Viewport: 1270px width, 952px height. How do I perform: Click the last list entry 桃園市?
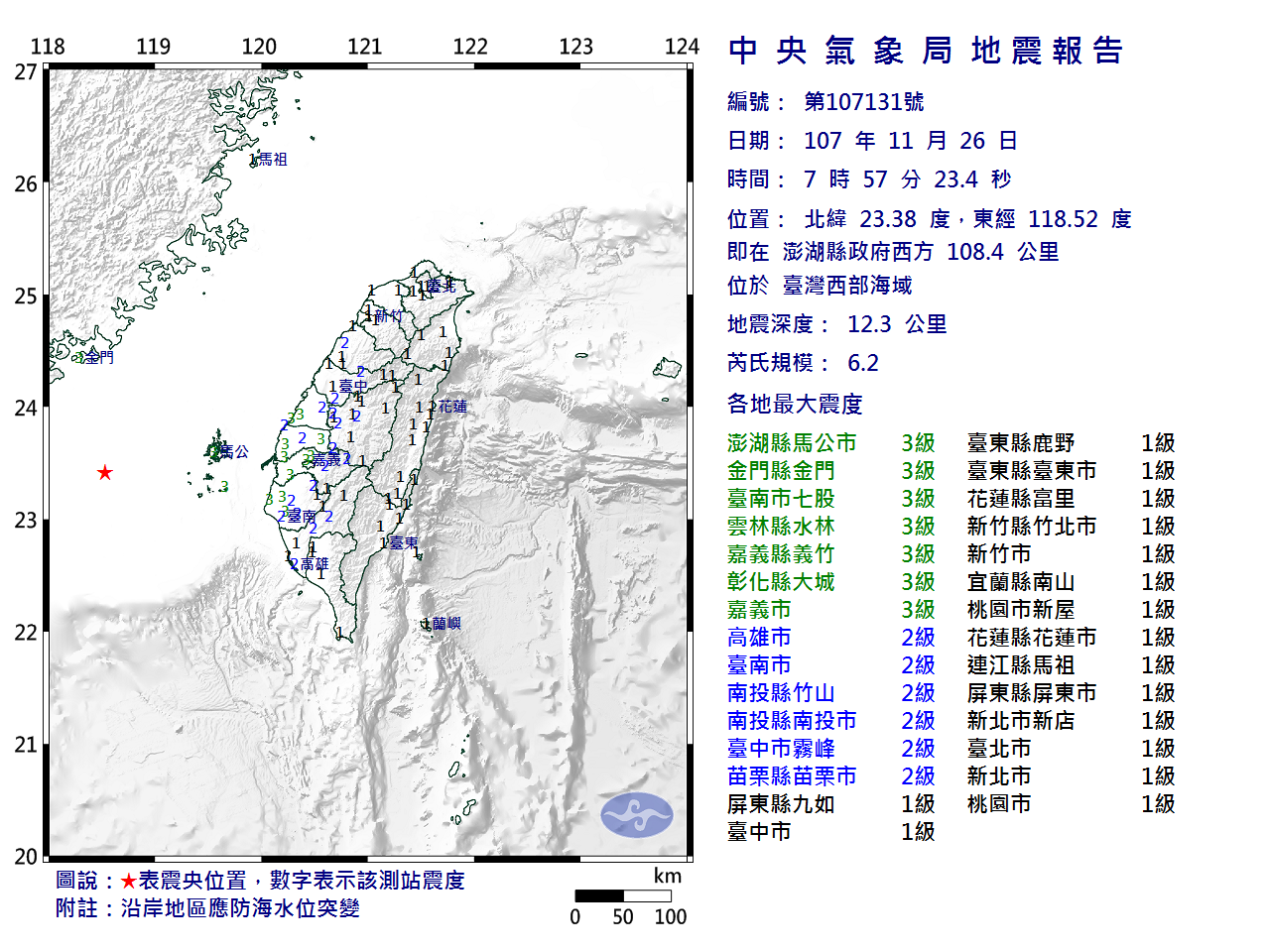point(999,804)
